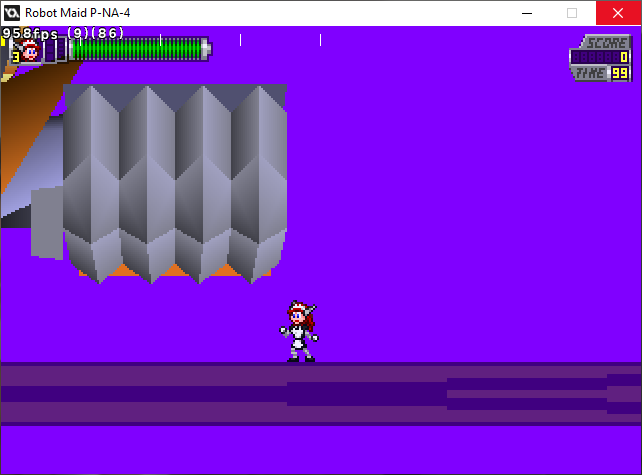Image resolution: width=642 pixels, height=475 pixels.
Task: Click the lives counter number 3
Action: coord(16,57)
